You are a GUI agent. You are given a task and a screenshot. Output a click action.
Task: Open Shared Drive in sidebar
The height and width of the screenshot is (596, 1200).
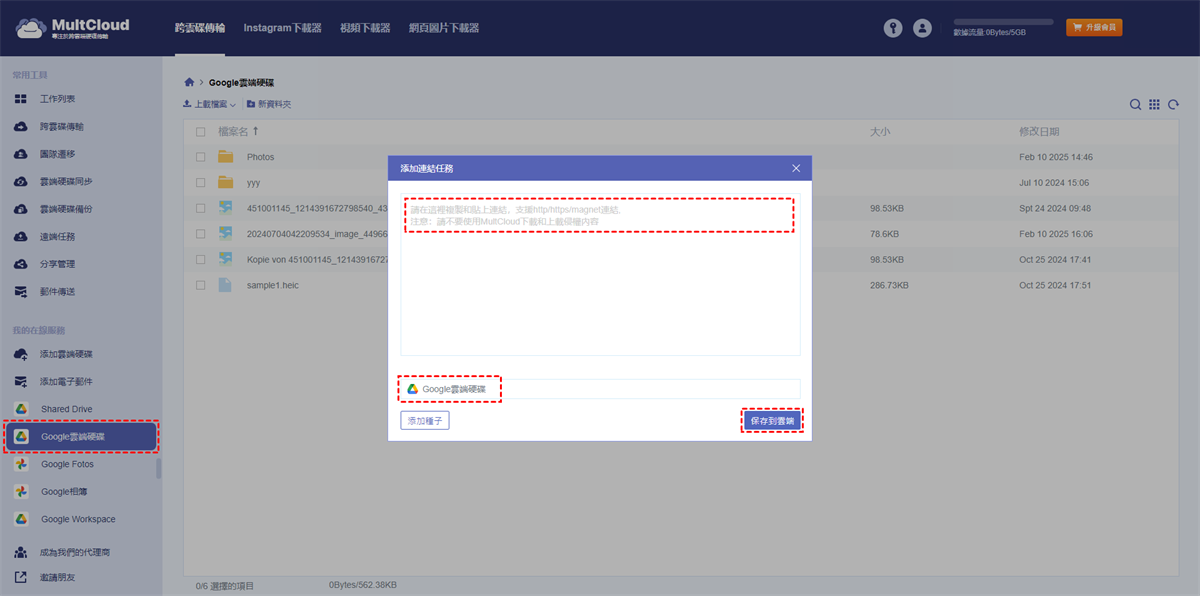(x=66, y=409)
